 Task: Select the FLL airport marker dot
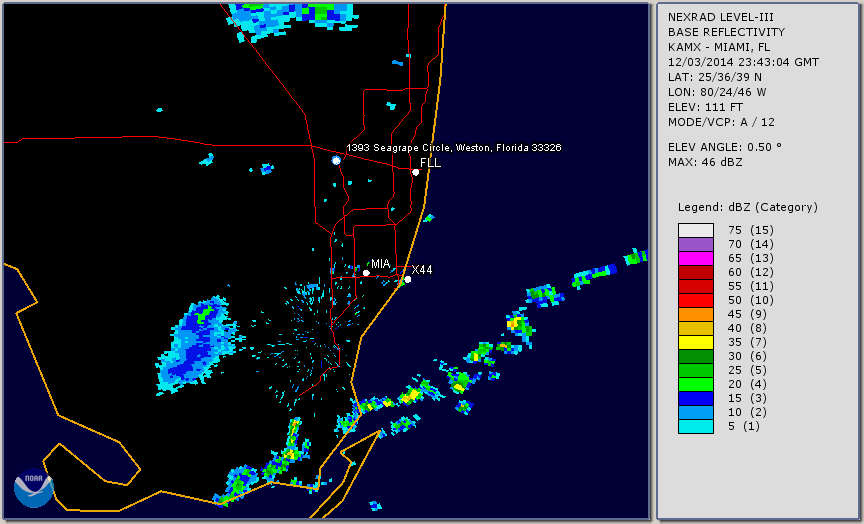[415, 172]
